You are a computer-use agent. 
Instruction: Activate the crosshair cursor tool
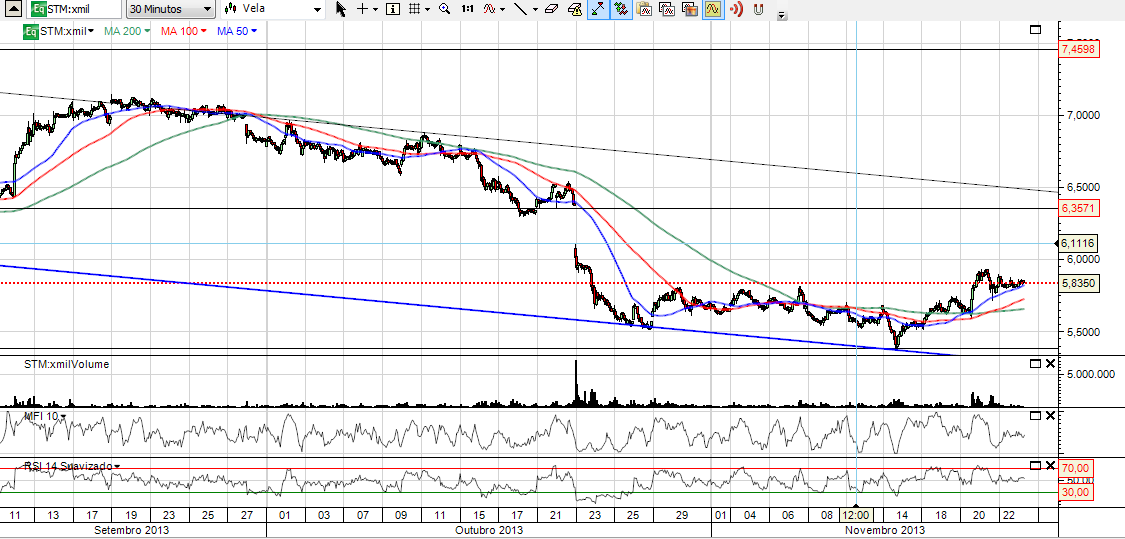click(362, 9)
